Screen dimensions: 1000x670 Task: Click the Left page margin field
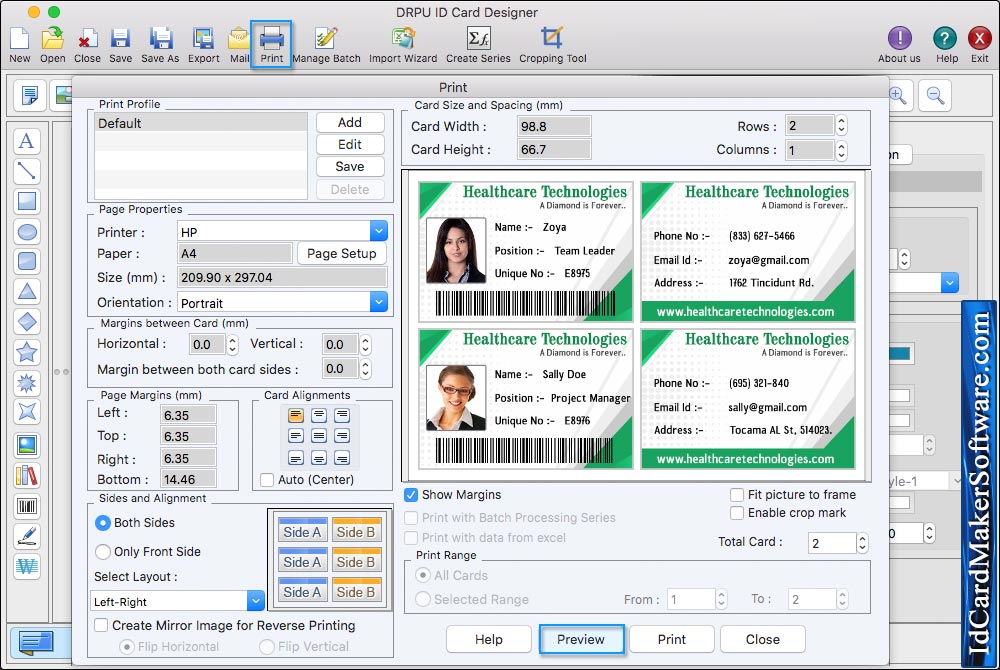[x=188, y=415]
